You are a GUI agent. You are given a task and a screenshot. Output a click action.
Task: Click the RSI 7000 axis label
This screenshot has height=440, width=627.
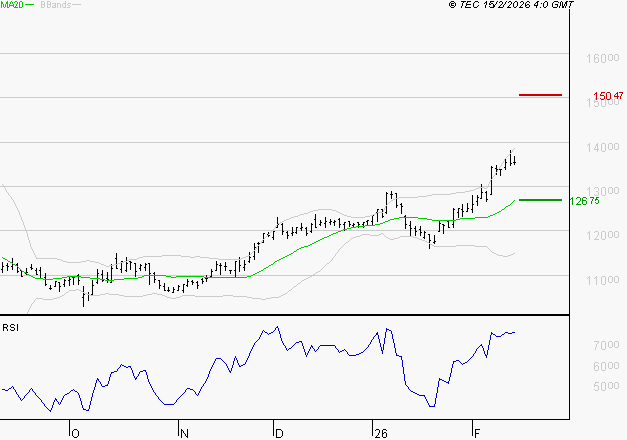pos(606,345)
